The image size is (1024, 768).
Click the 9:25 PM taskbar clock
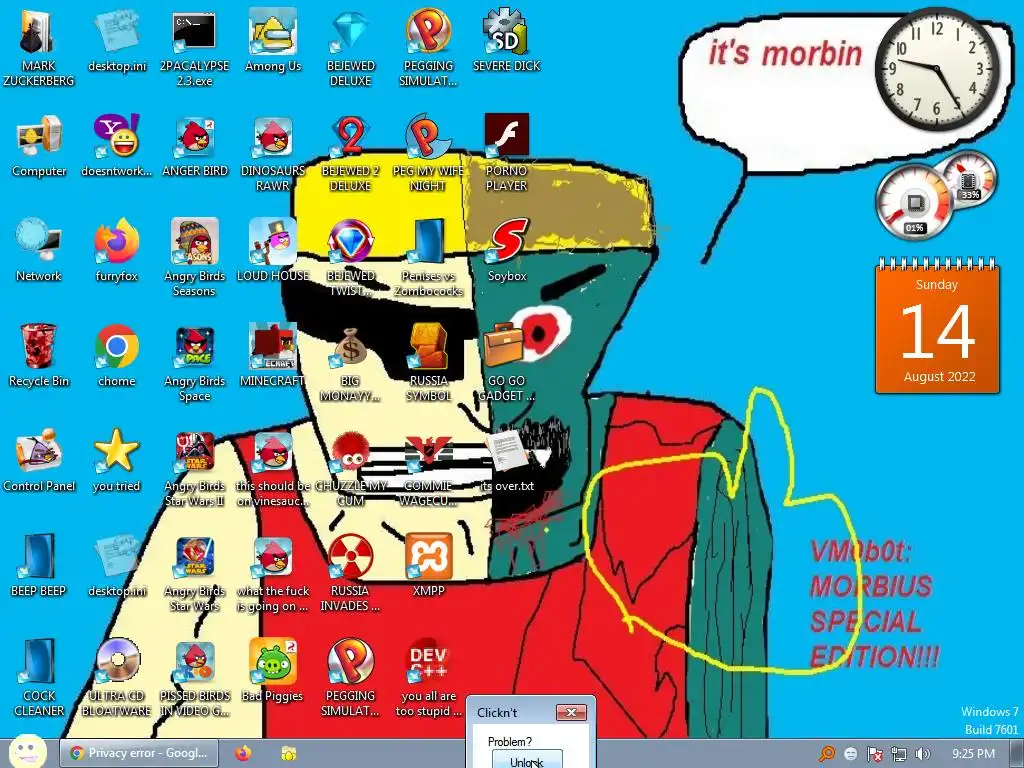[x=973, y=754]
